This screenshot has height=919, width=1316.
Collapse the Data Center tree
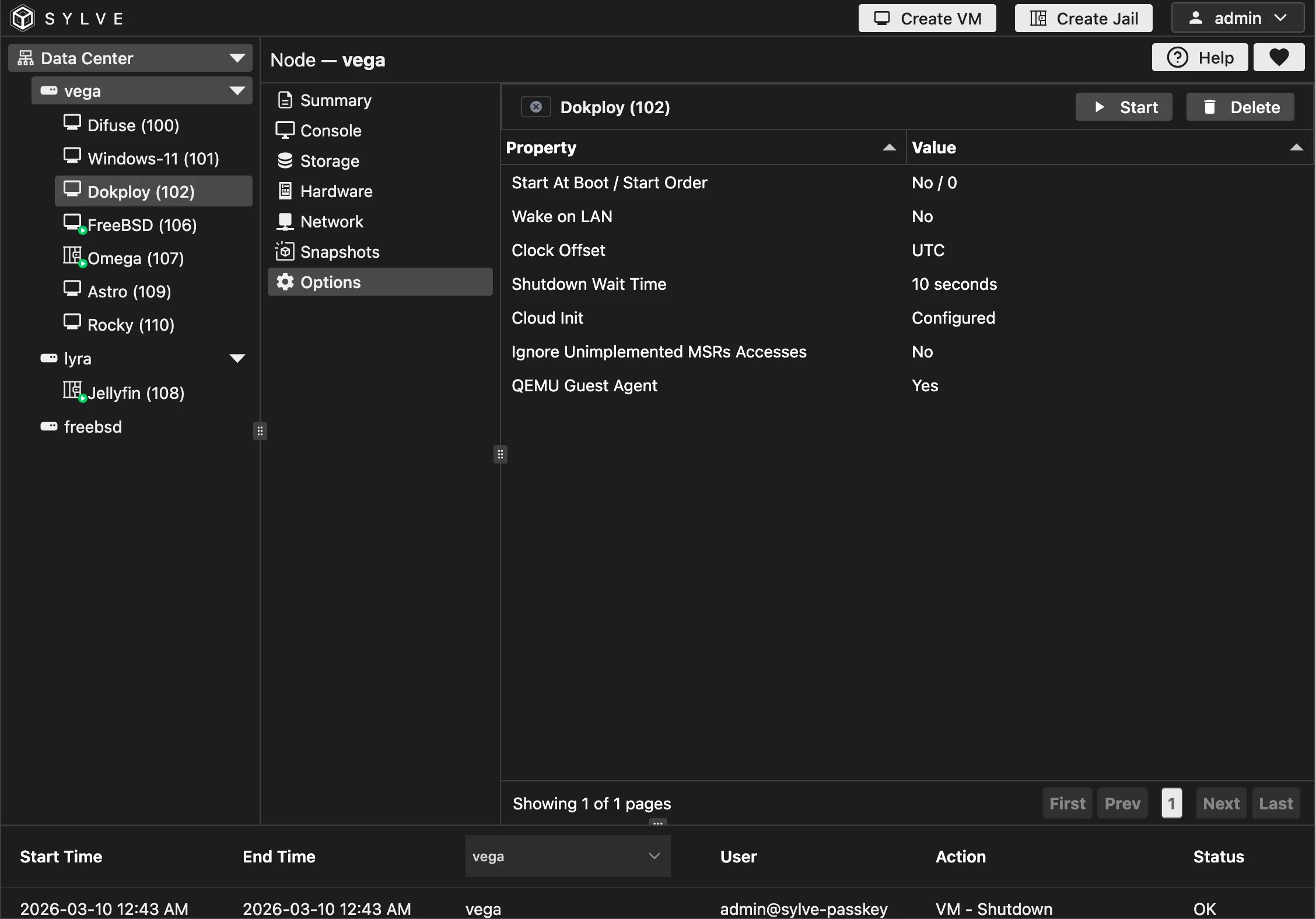coord(237,58)
